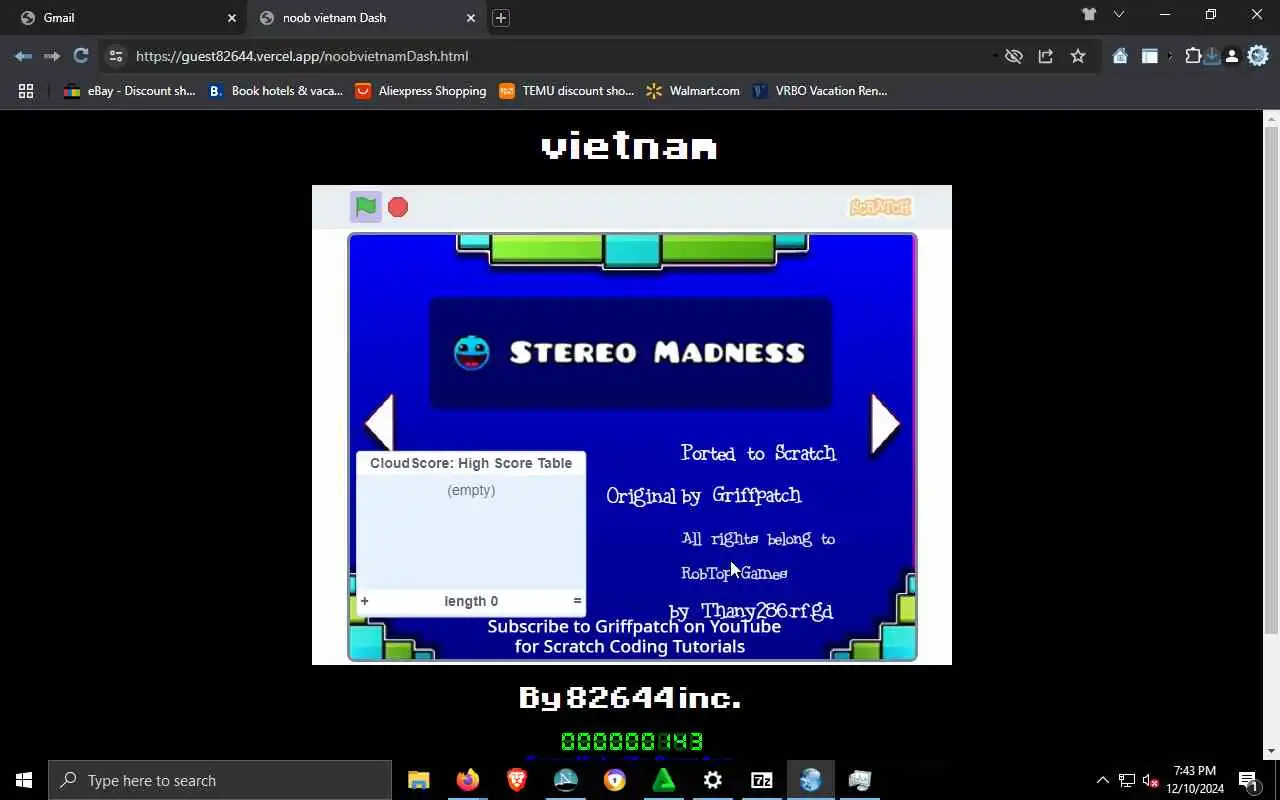Open Settings gear in taskbar
Screen dimensions: 1280x800
click(x=712, y=780)
